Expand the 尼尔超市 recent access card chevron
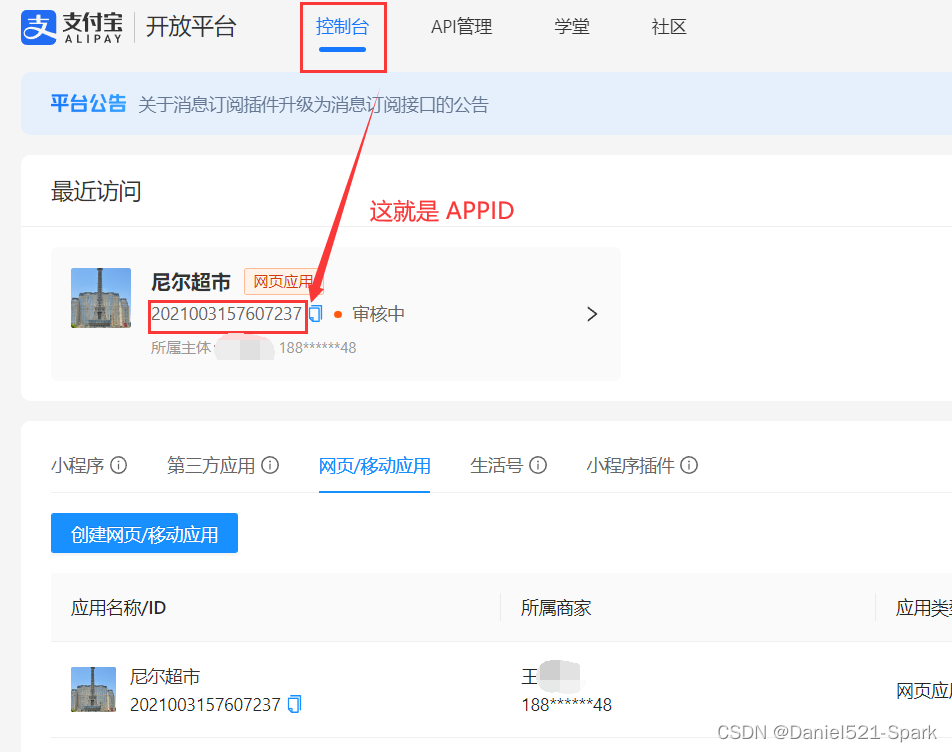The height and width of the screenshot is (752, 952). point(592,313)
